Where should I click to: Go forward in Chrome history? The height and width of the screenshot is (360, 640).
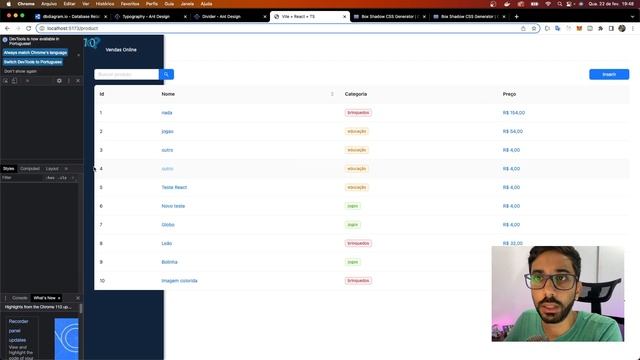coord(18,28)
